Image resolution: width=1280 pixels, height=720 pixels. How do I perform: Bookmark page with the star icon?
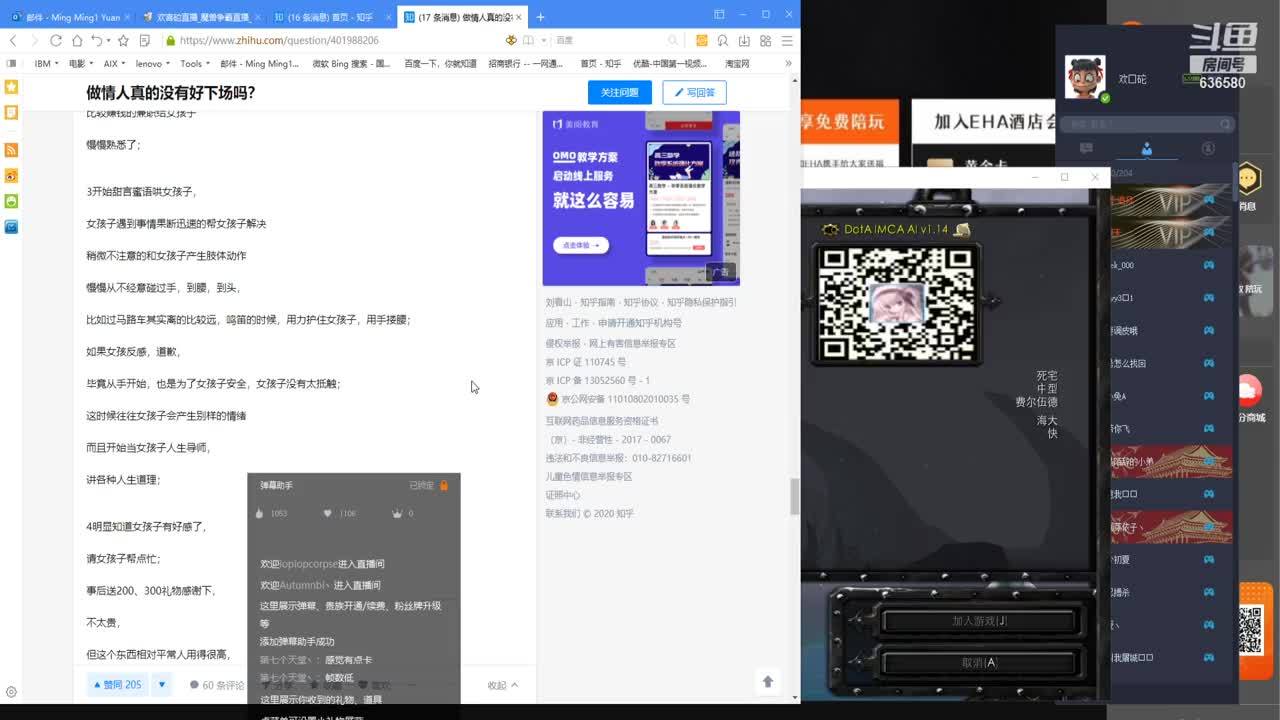(x=123, y=41)
